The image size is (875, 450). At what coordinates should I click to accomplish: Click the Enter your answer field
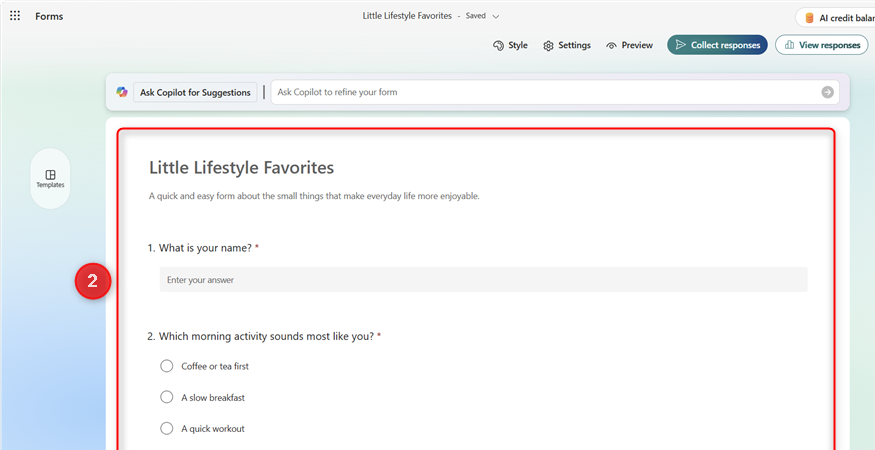tap(483, 280)
